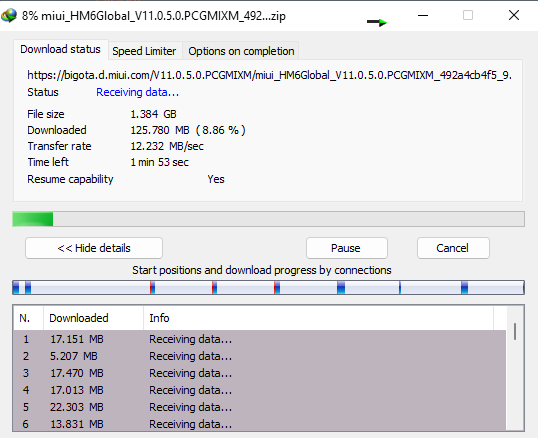Click the N. column header
538x438 pixels.
[x=28, y=318]
